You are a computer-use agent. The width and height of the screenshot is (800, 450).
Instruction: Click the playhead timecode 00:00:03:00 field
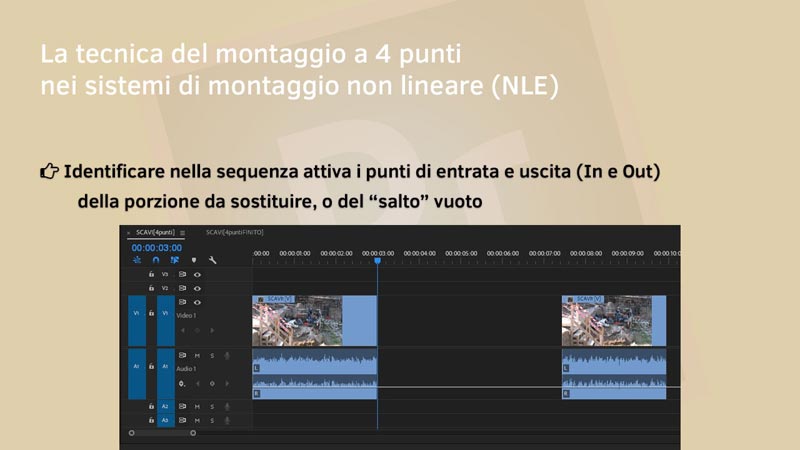coord(157,248)
